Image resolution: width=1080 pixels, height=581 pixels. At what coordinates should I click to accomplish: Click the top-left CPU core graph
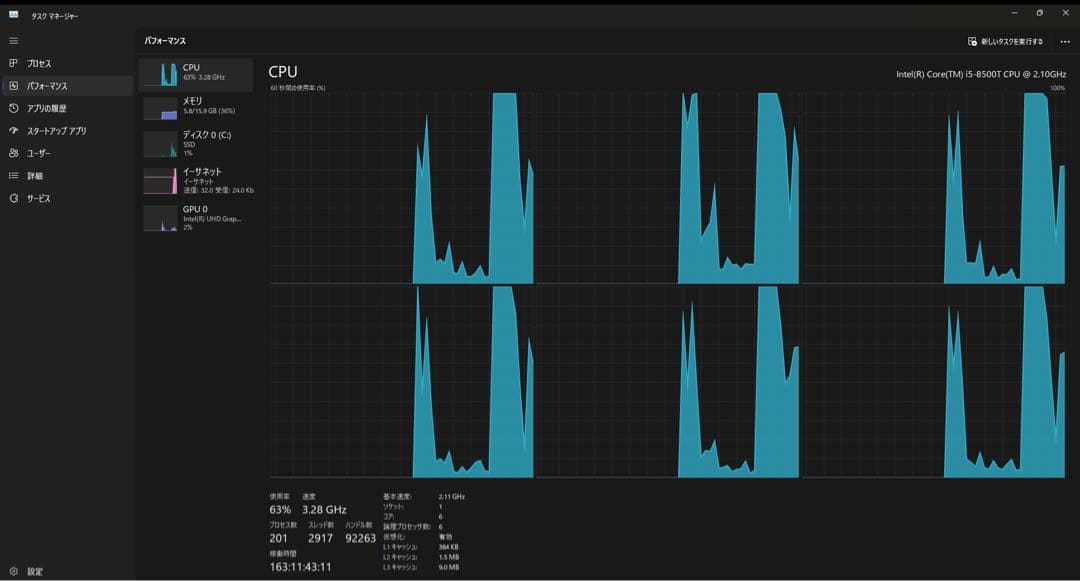click(x=401, y=188)
